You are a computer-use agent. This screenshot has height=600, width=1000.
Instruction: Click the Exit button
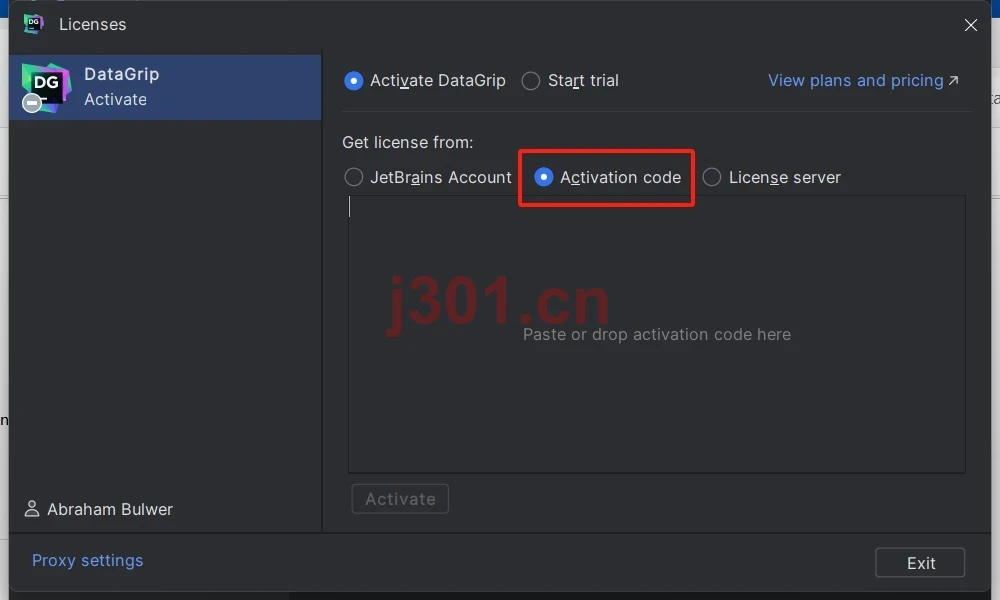click(x=920, y=562)
